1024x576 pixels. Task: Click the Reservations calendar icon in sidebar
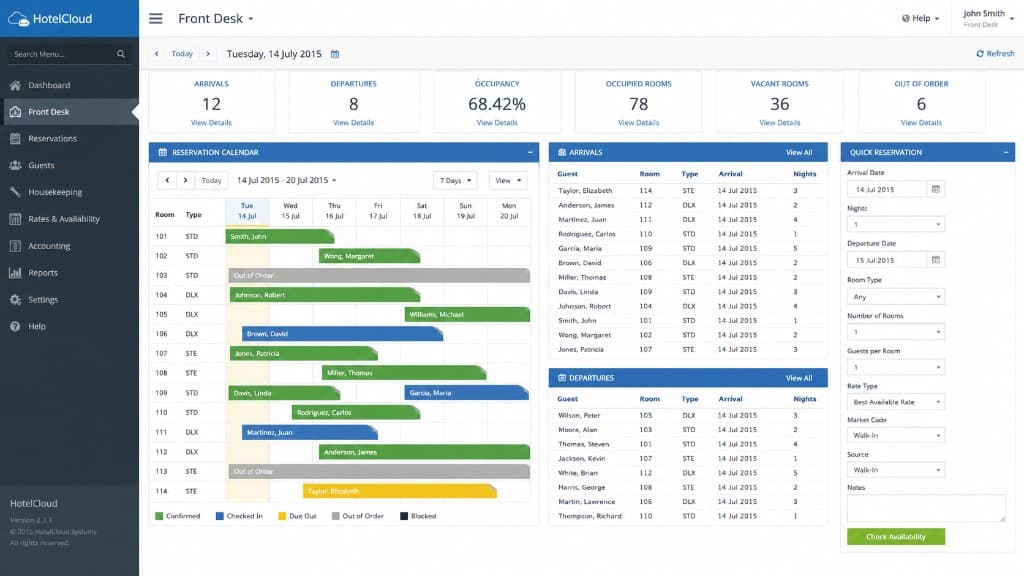click(x=16, y=138)
